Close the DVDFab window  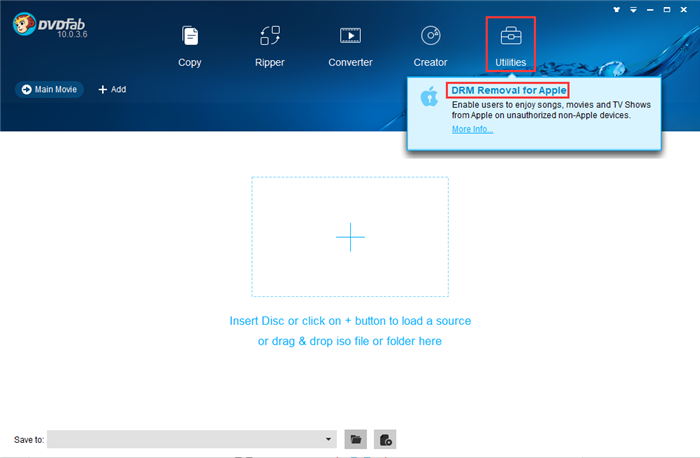pyautogui.click(x=683, y=9)
